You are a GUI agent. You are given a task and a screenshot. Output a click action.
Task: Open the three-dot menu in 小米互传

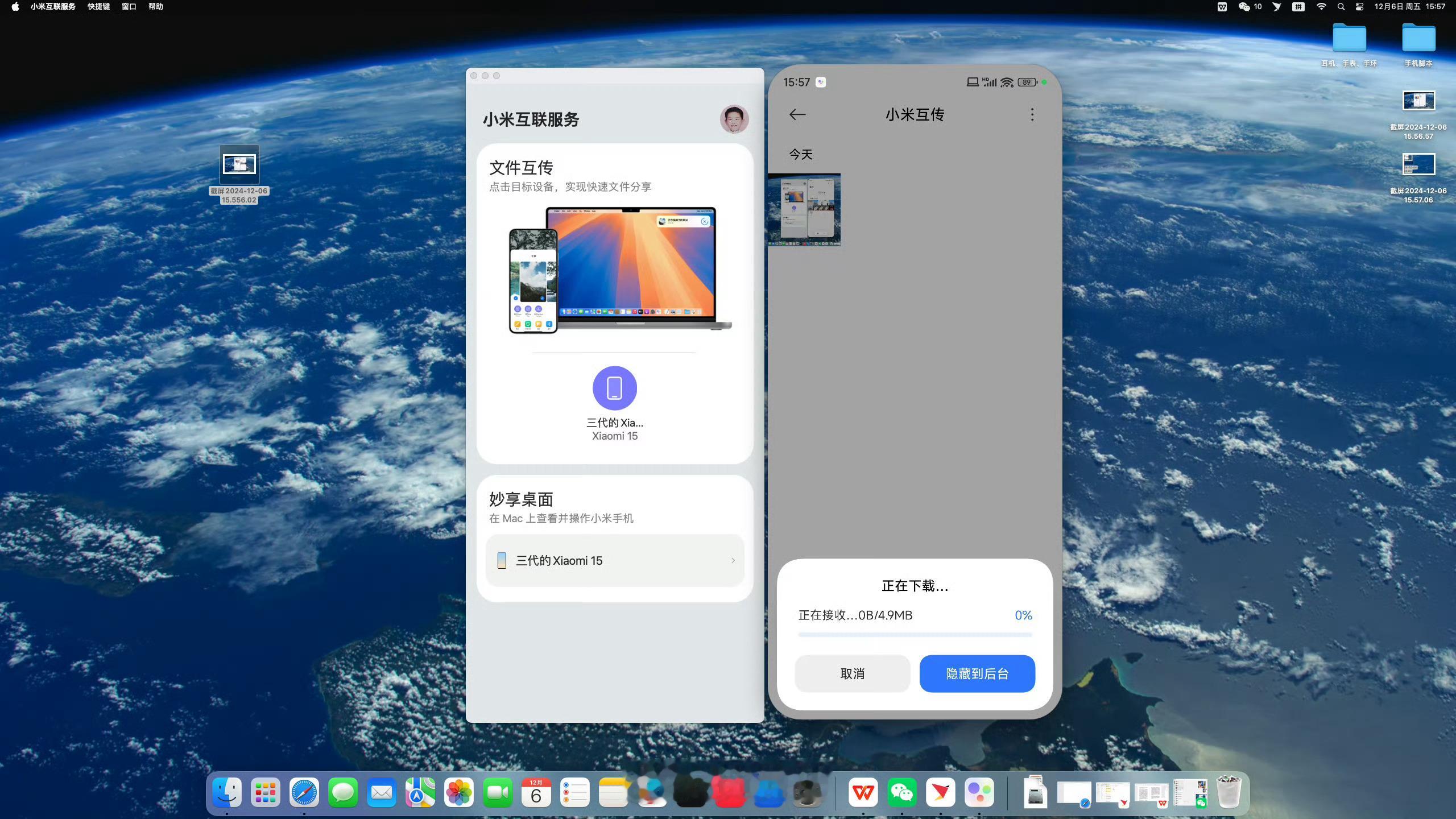pos(1032,114)
